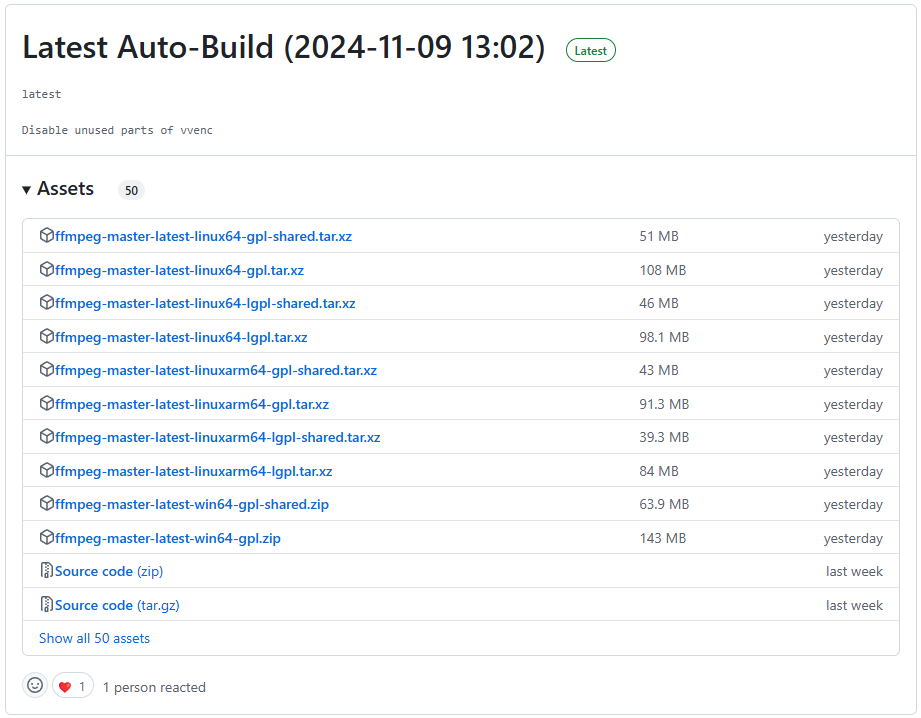The image size is (921, 718).
Task: Click the 46 MB size value
Action: coord(659,303)
